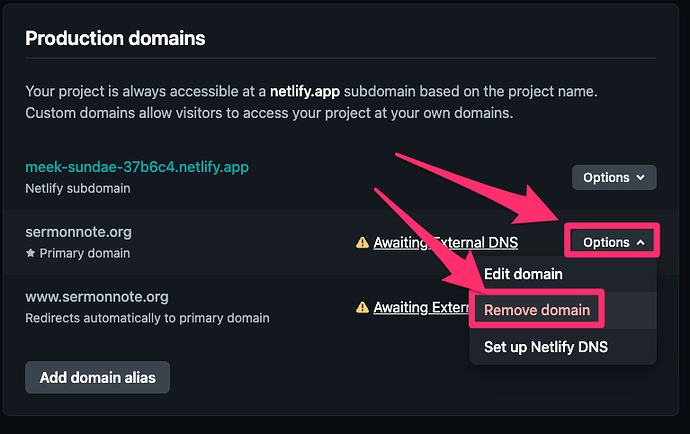Click the warning icon beside www.sermonnote.org status
690x434 pixels.
coord(362,307)
